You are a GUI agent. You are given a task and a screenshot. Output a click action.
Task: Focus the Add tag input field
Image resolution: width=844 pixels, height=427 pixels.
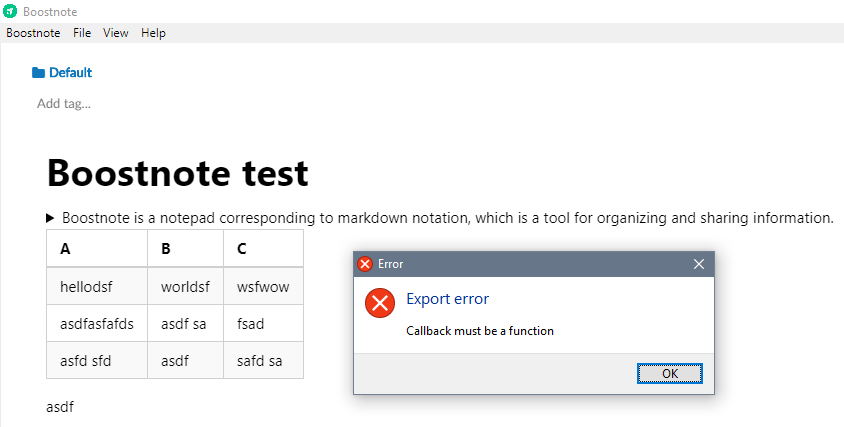tap(64, 103)
